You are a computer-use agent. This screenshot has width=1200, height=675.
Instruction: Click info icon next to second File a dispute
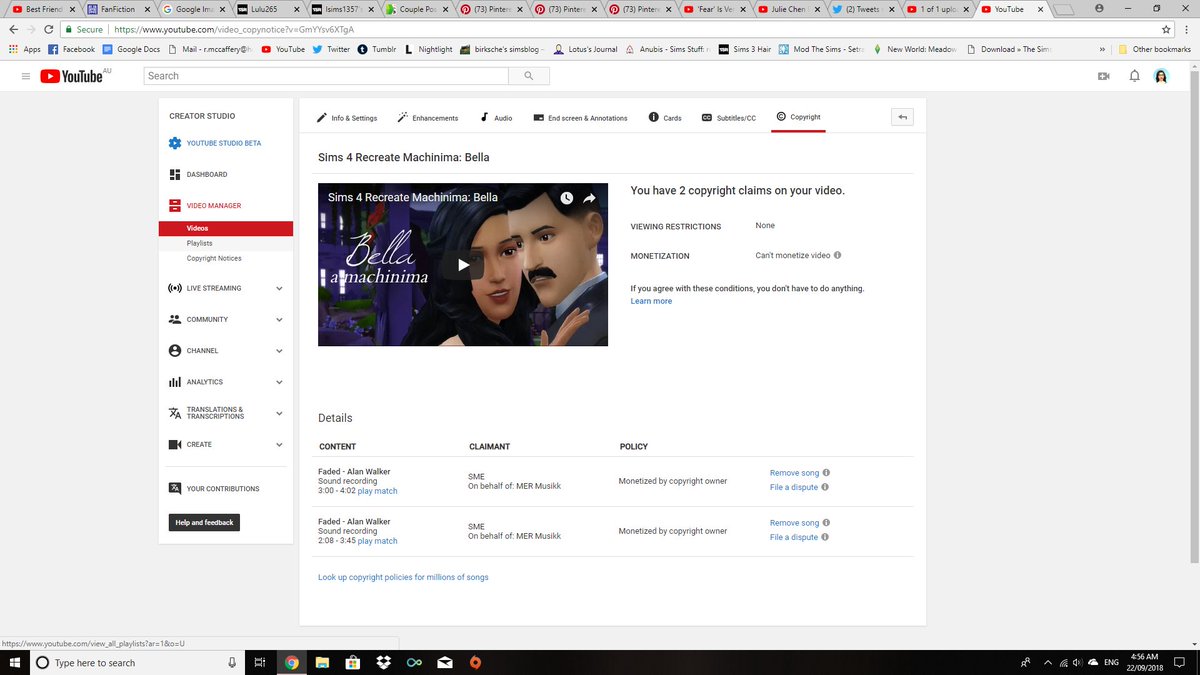[826, 537]
